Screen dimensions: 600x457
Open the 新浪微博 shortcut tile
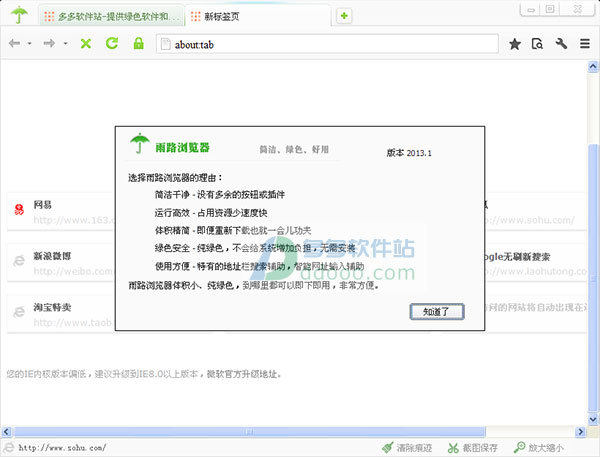pos(61,263)
